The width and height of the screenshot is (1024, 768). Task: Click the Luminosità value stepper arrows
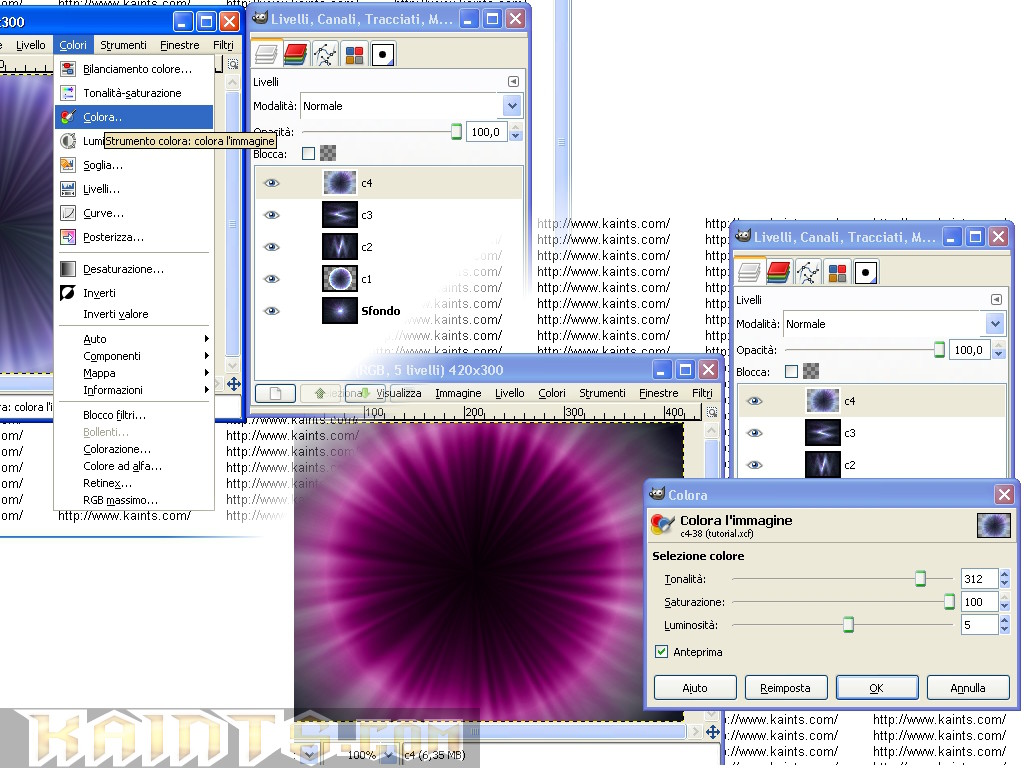[1004, 625]
